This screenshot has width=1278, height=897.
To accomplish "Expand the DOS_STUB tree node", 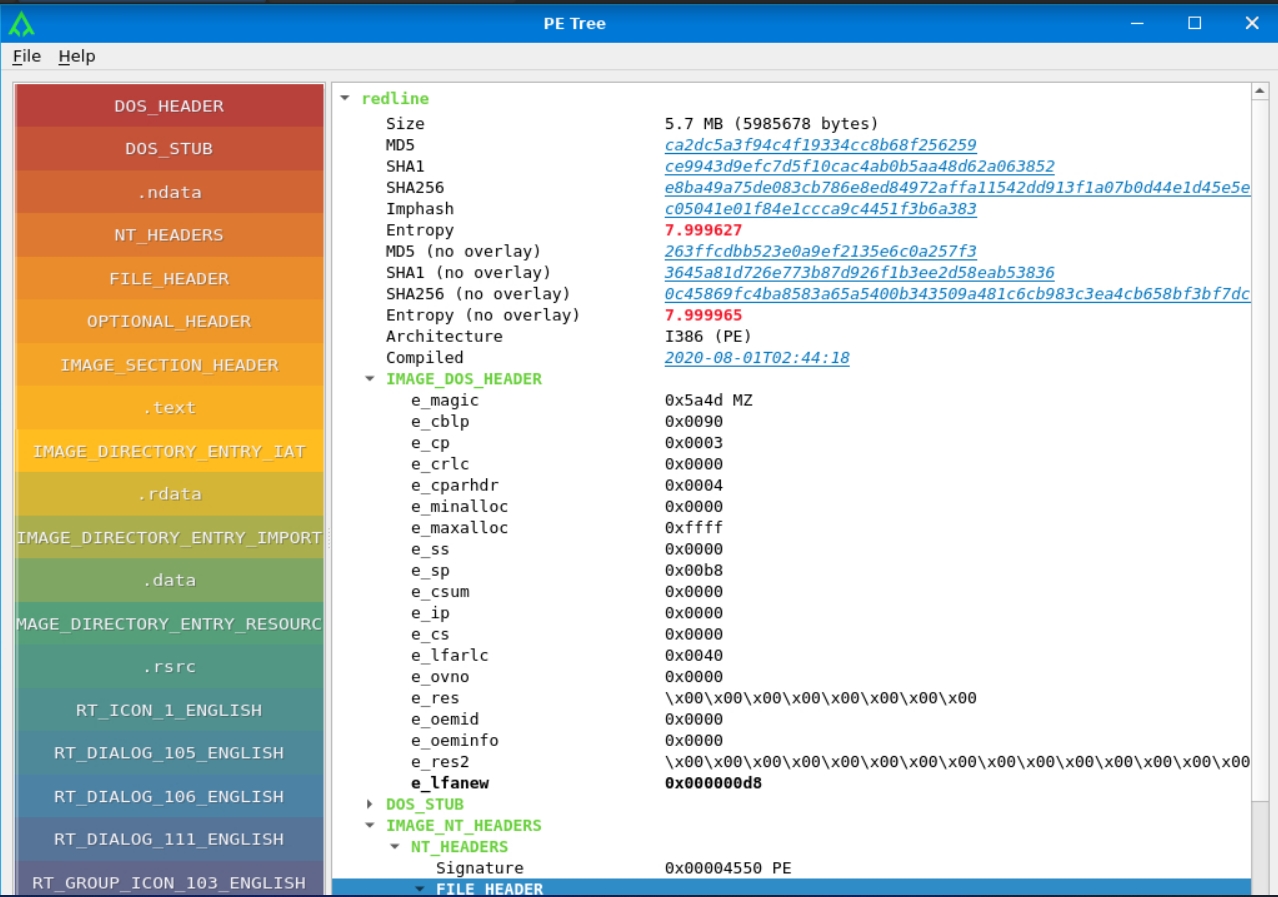I will (370, 804).
